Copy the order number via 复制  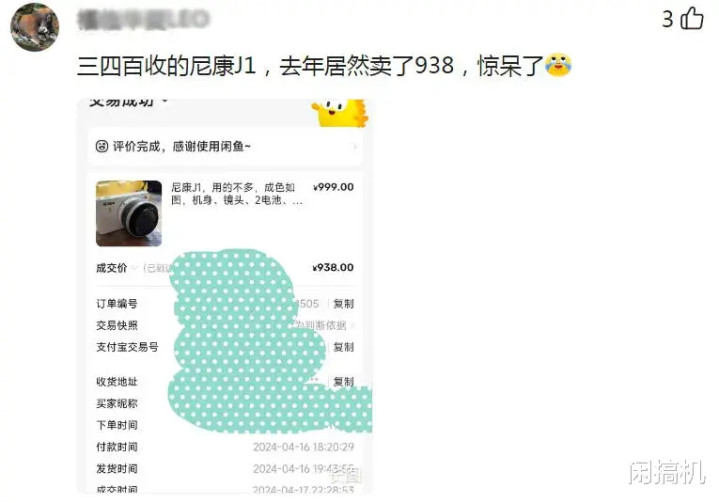[343, 304]
